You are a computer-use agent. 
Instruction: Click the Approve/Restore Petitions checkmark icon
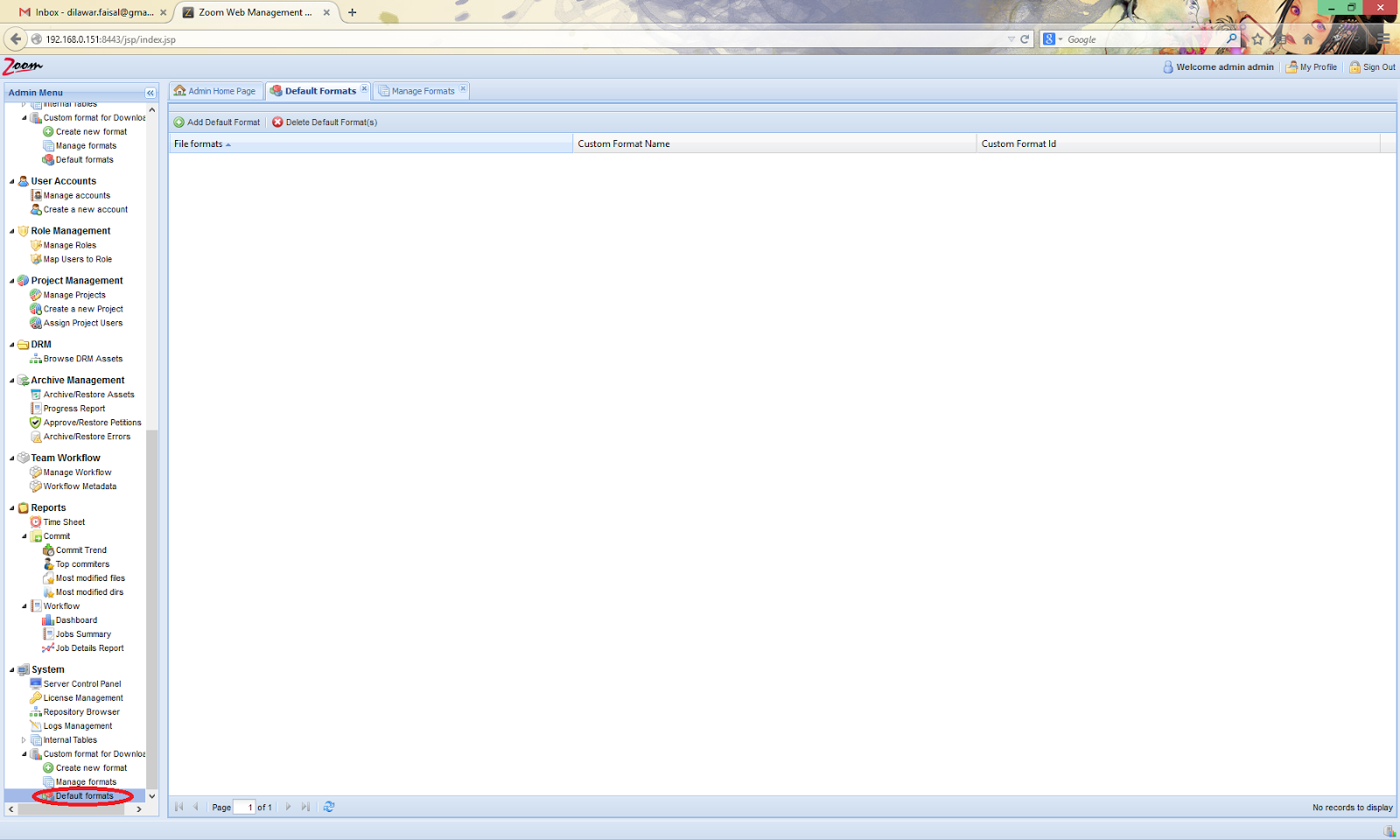coord(36,423)
